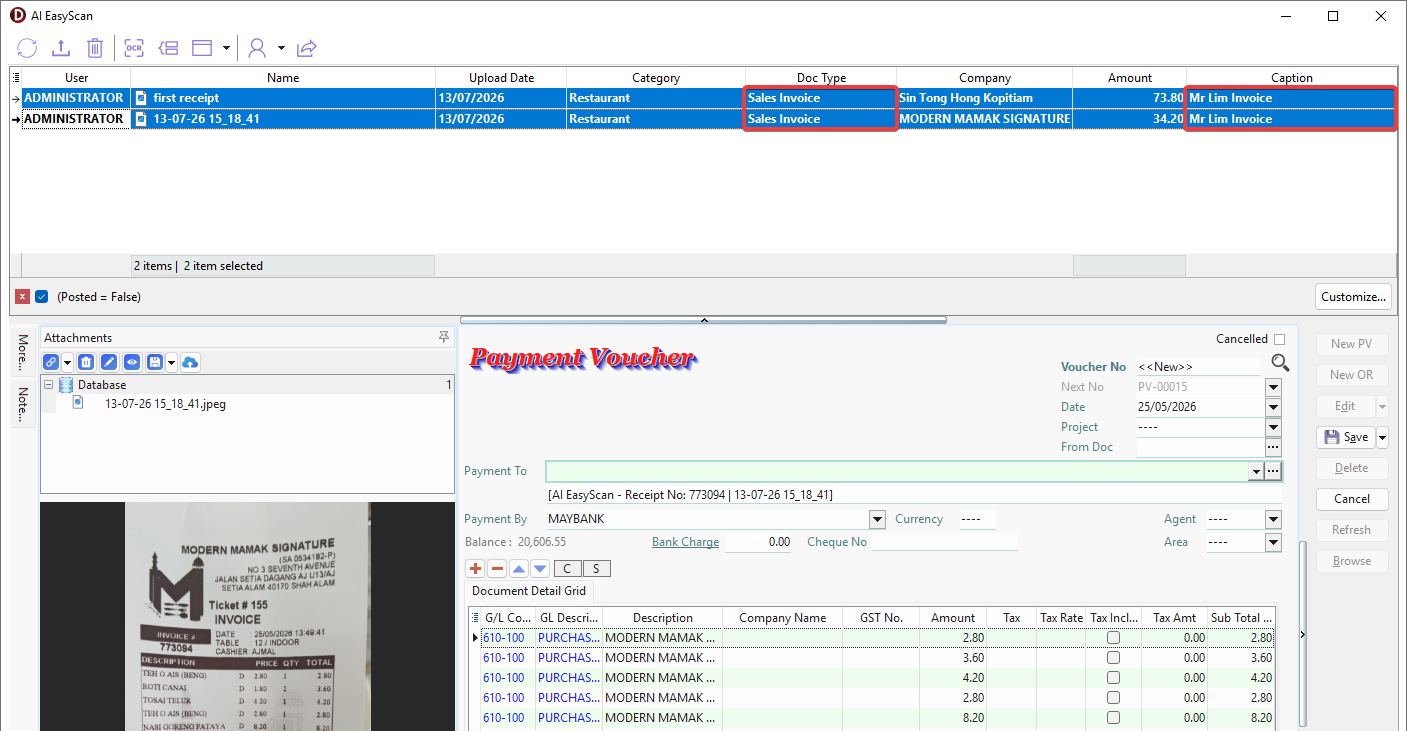Screen dimensions: 1407x731
Task: Add a detail row with the red plus icon
Action: click(476, 569)
